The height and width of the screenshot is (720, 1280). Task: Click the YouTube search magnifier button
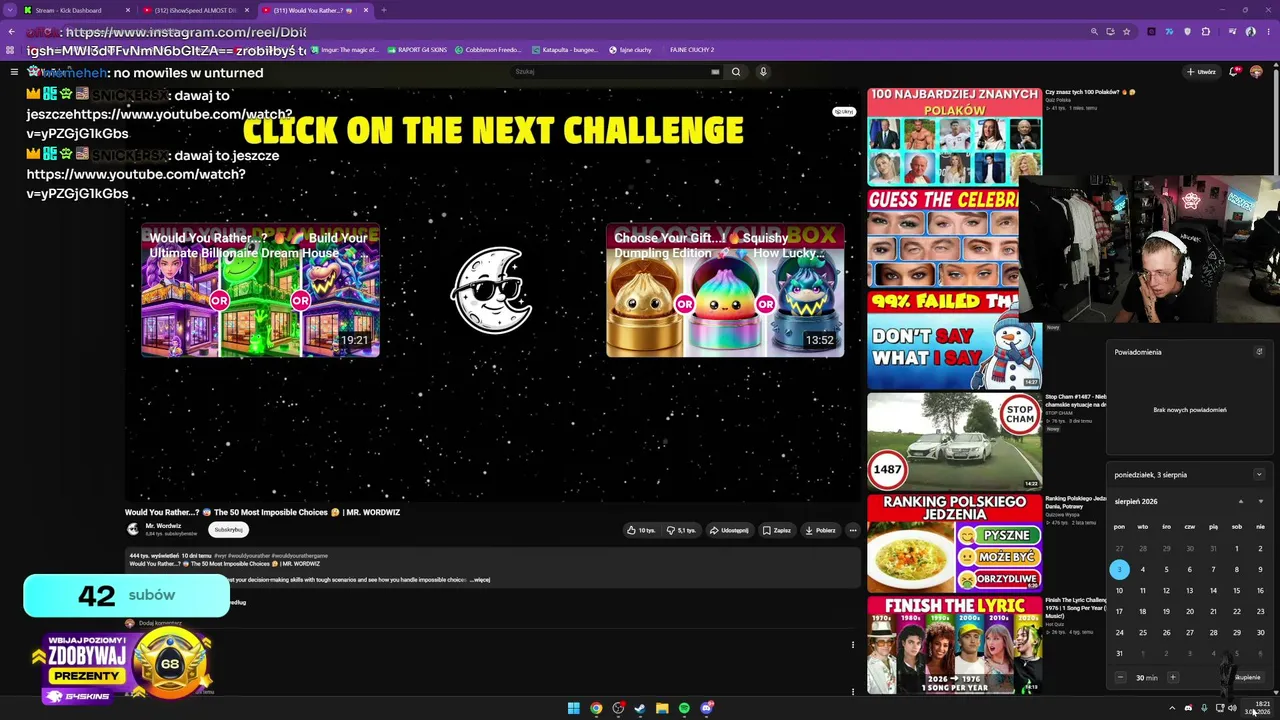[736, 72]
